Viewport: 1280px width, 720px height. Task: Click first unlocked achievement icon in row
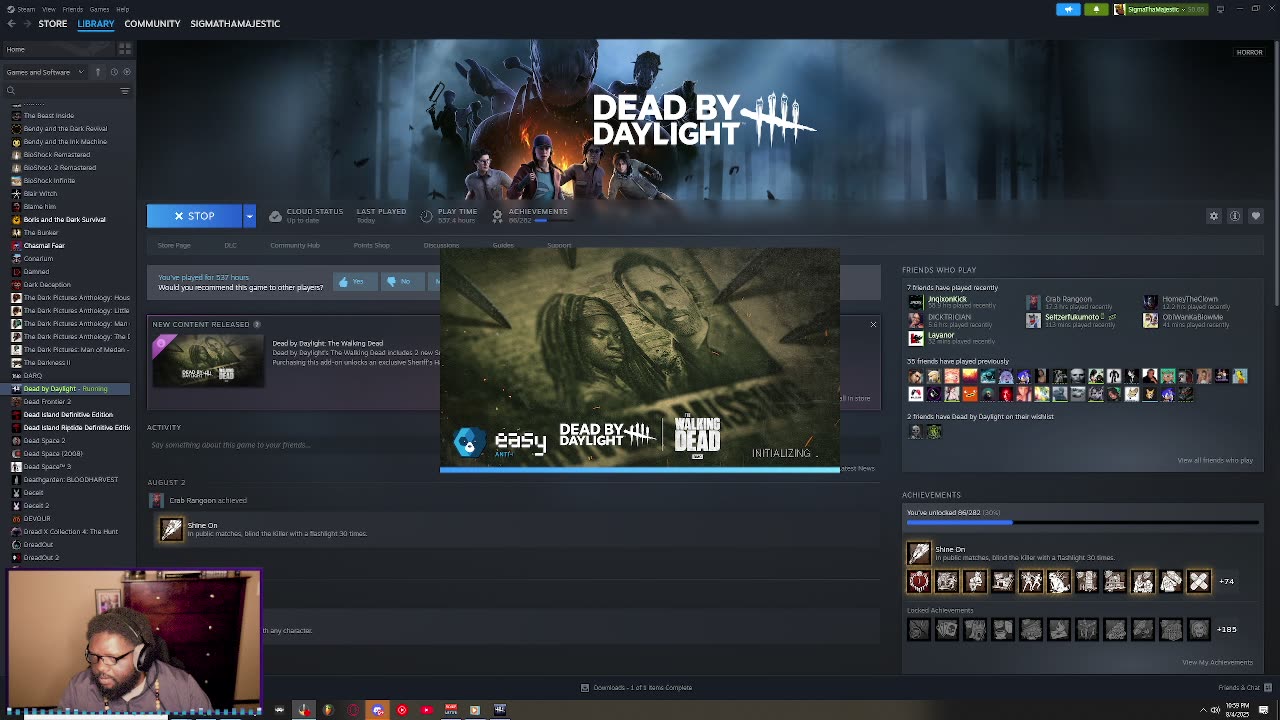click(x=919, y=581)
